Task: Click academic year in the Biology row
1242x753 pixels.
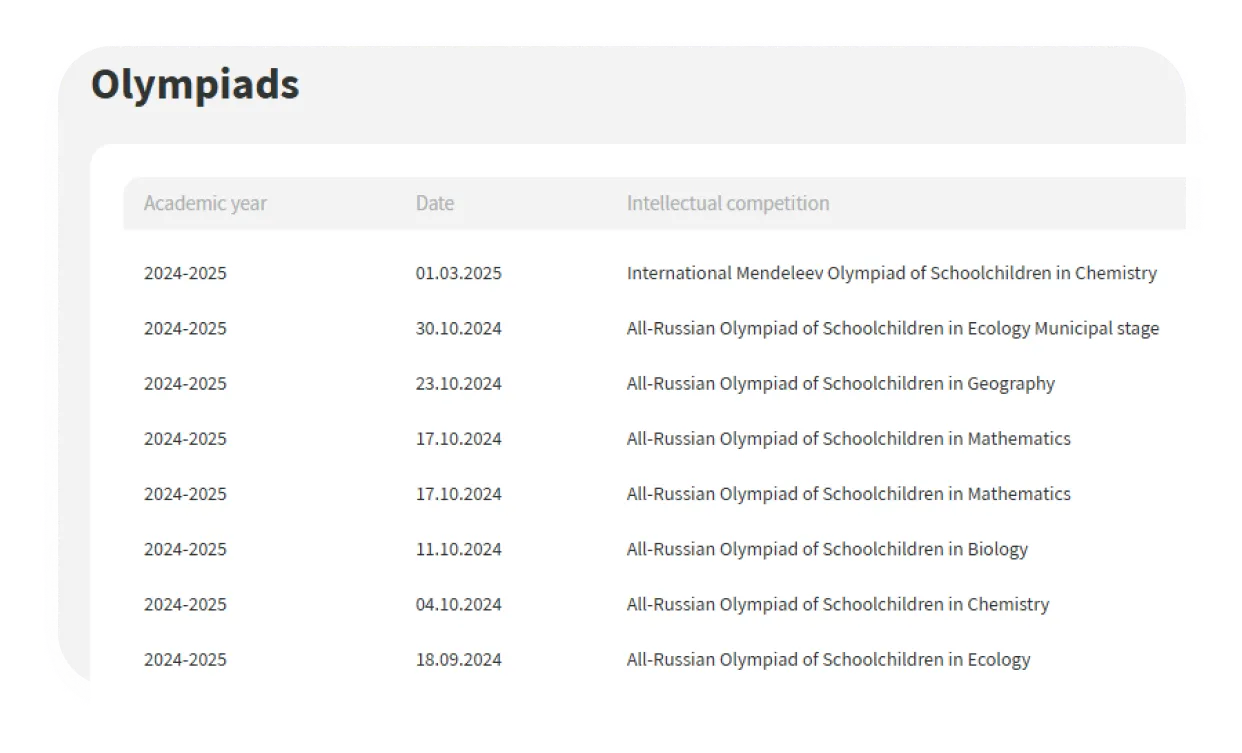Action: [x=185, y=549]
